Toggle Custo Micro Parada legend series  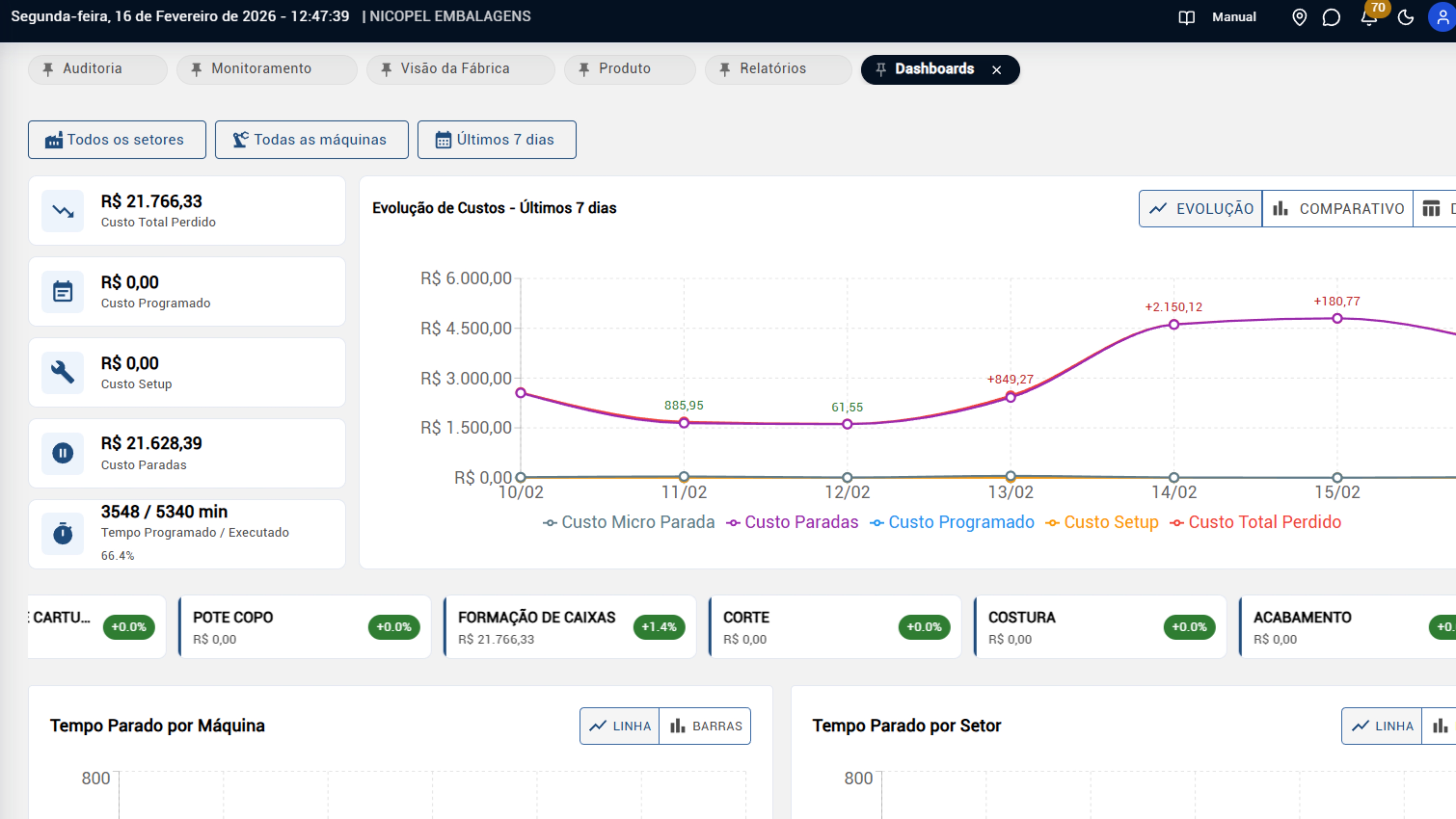(629, 522)
